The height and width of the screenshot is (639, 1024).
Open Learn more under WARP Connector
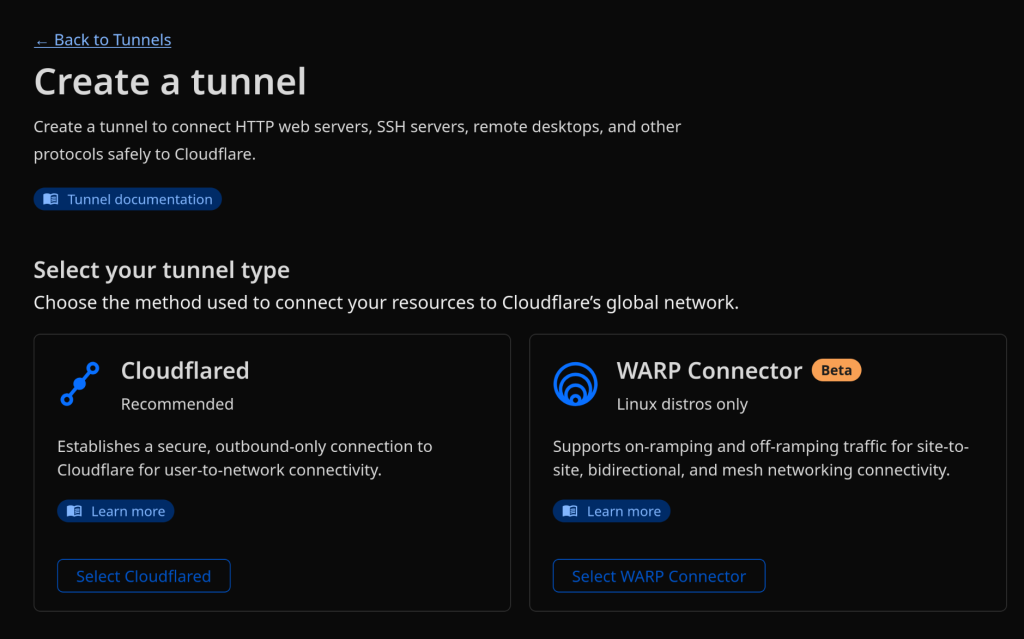tap(623, 511)
